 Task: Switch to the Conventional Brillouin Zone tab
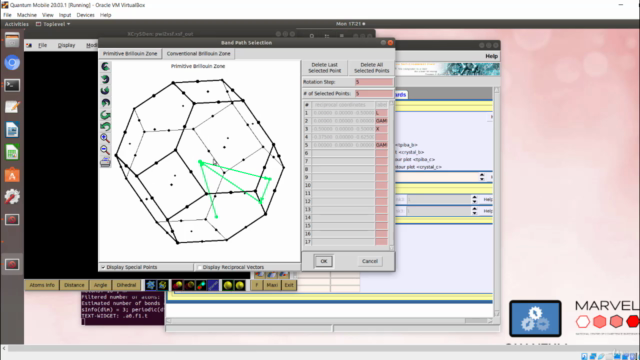tap(198, 53)
